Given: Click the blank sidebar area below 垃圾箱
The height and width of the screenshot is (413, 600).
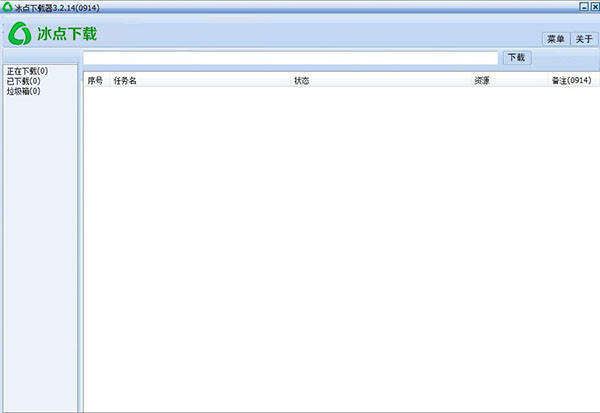Looking at the screenshot, I should 40,250.
